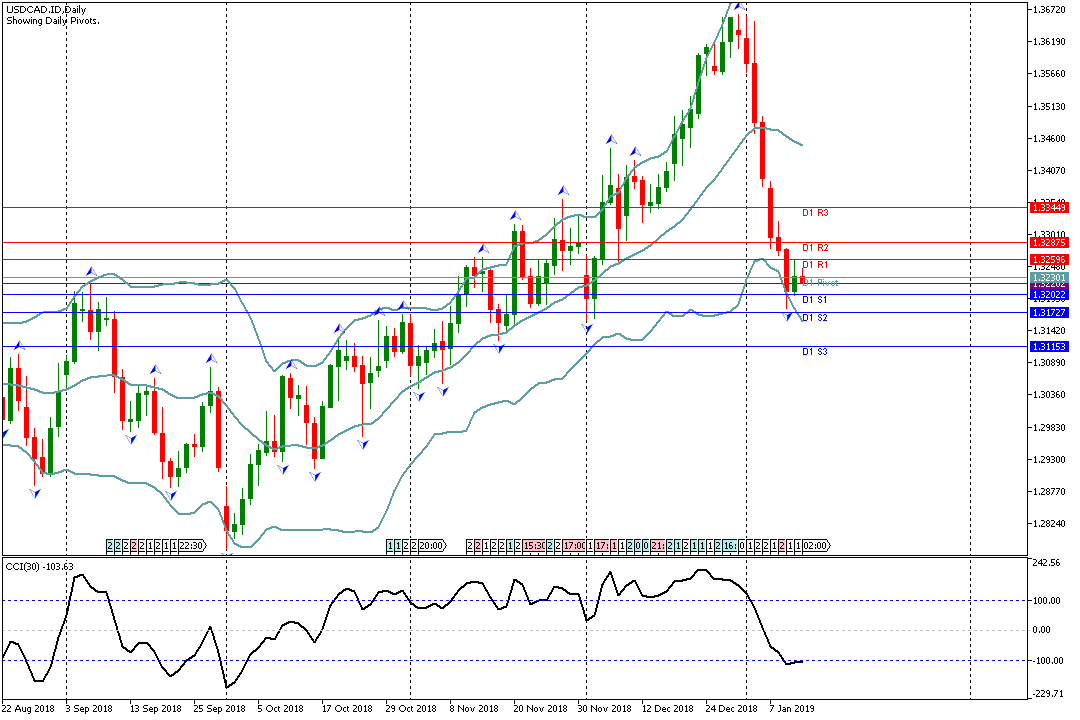
Task: Click the D1 S3 pivot label
Action: click(815, 352)
